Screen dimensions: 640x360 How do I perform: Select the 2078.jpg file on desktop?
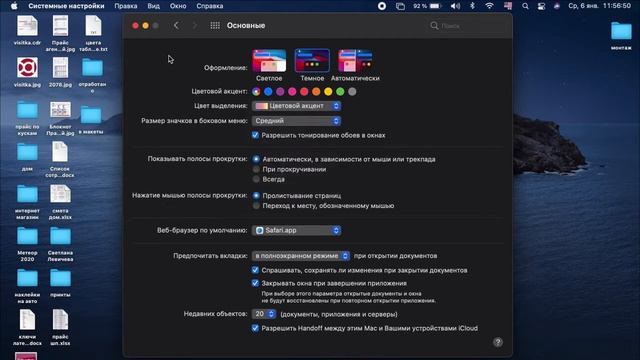[x=60, y=72]
